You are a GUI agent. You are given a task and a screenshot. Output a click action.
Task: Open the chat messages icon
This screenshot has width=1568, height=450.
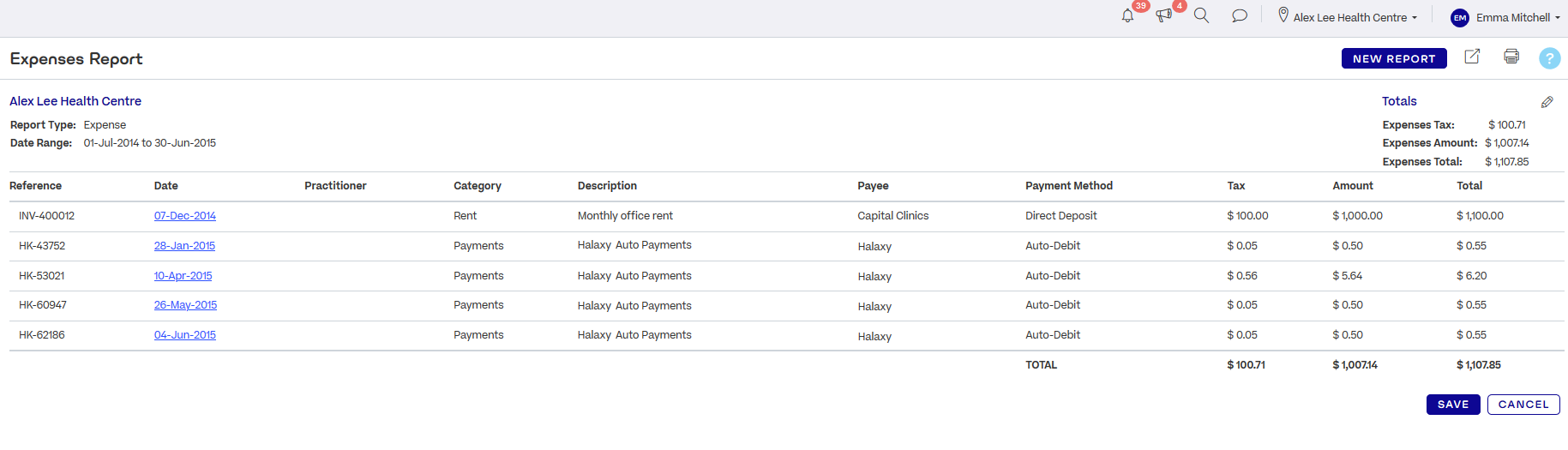[1239, 15]
